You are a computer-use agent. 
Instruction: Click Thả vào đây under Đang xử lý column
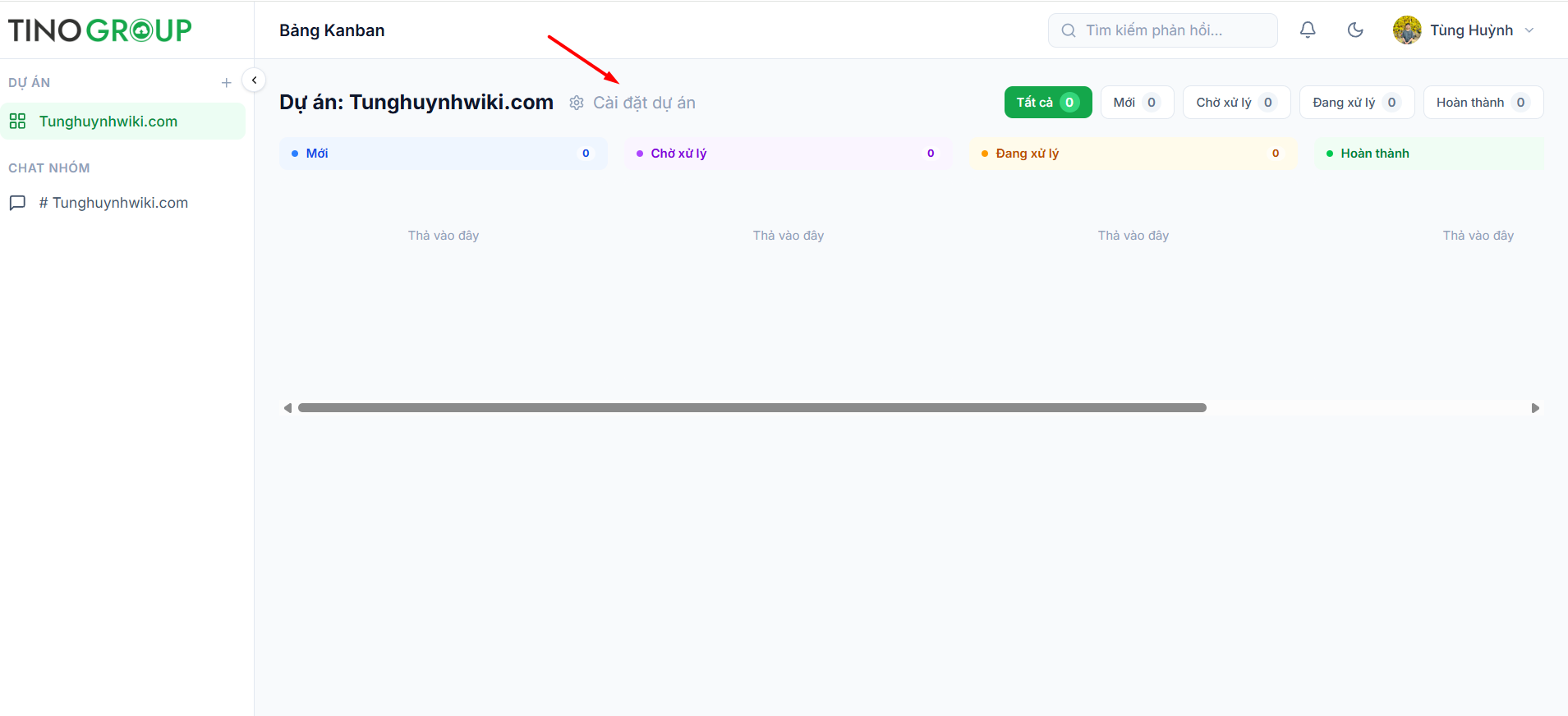[1133, 236]
